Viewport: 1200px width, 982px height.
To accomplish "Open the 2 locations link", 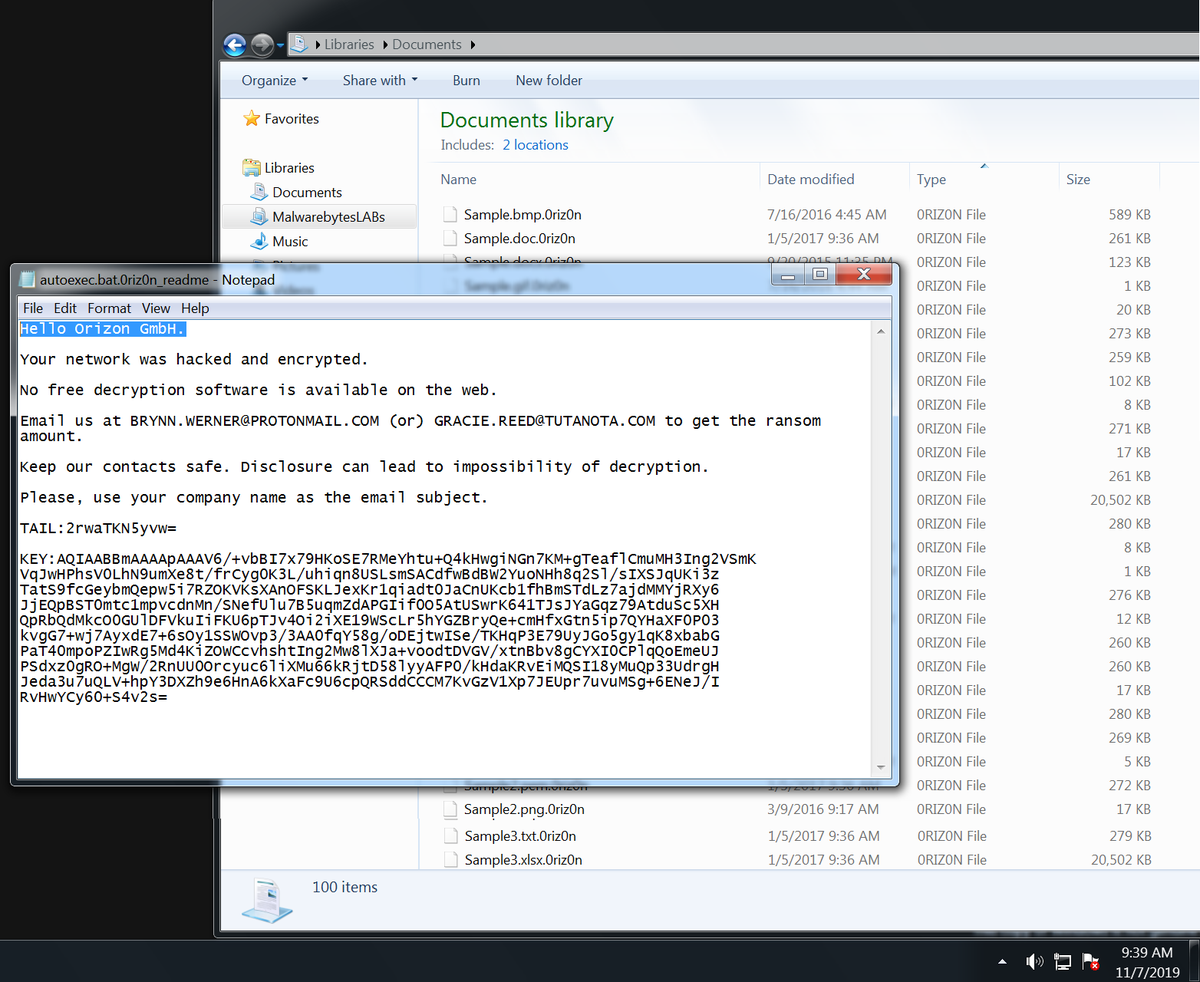I will point(535,144).
